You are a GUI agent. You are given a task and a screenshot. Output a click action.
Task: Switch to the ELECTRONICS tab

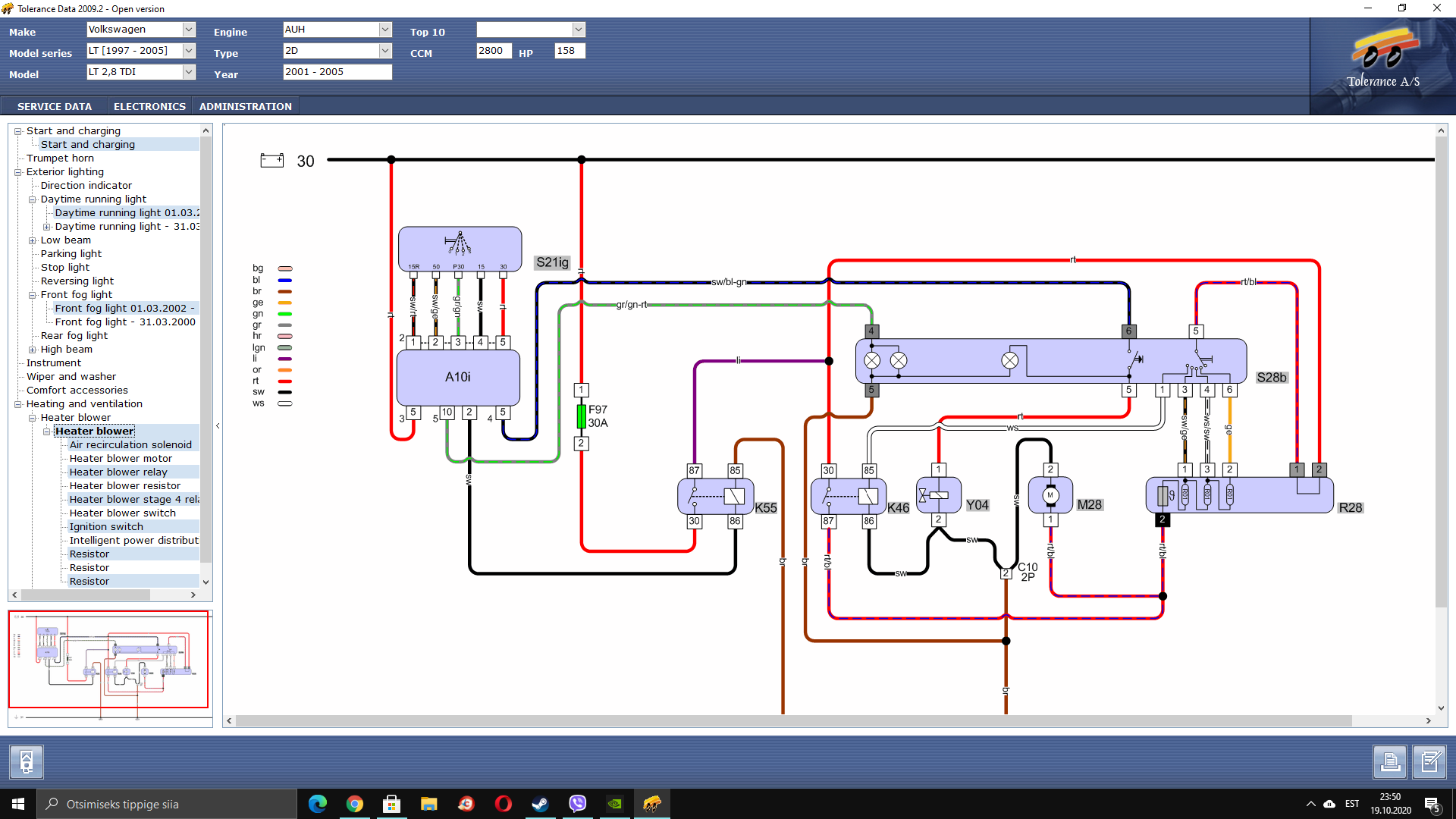click(x=149, y=106)
